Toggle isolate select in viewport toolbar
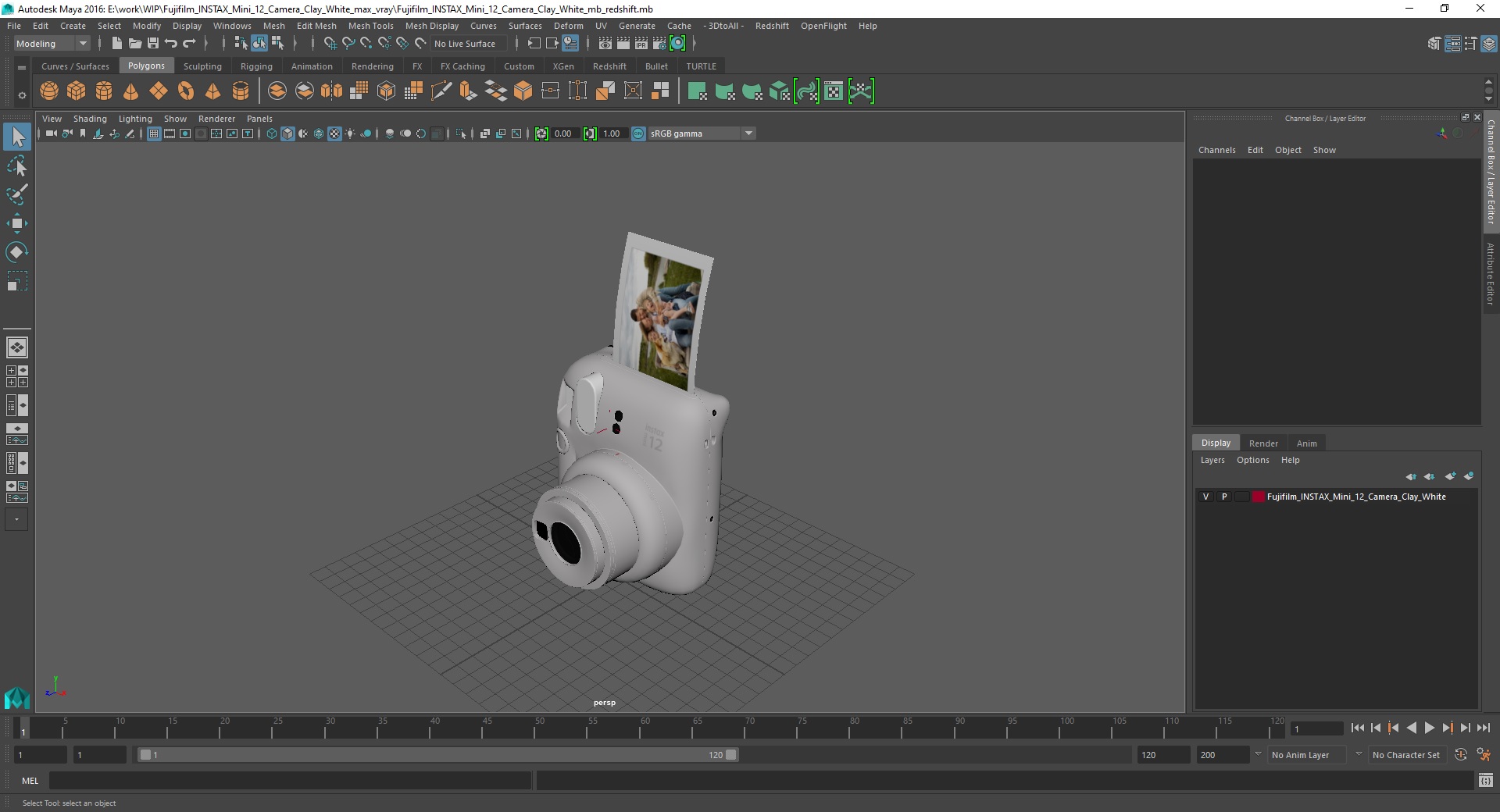This screenshot has width=1500, height=812. click(x=461, y=134)
